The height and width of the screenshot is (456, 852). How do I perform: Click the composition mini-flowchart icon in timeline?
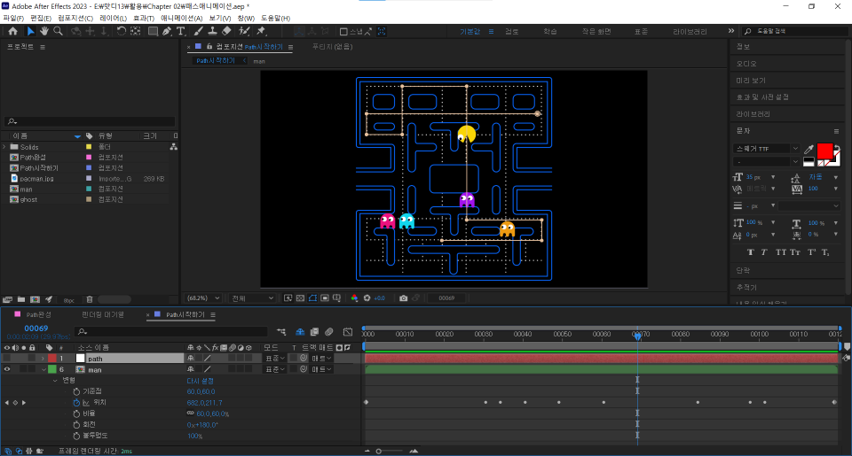point(281,332)
